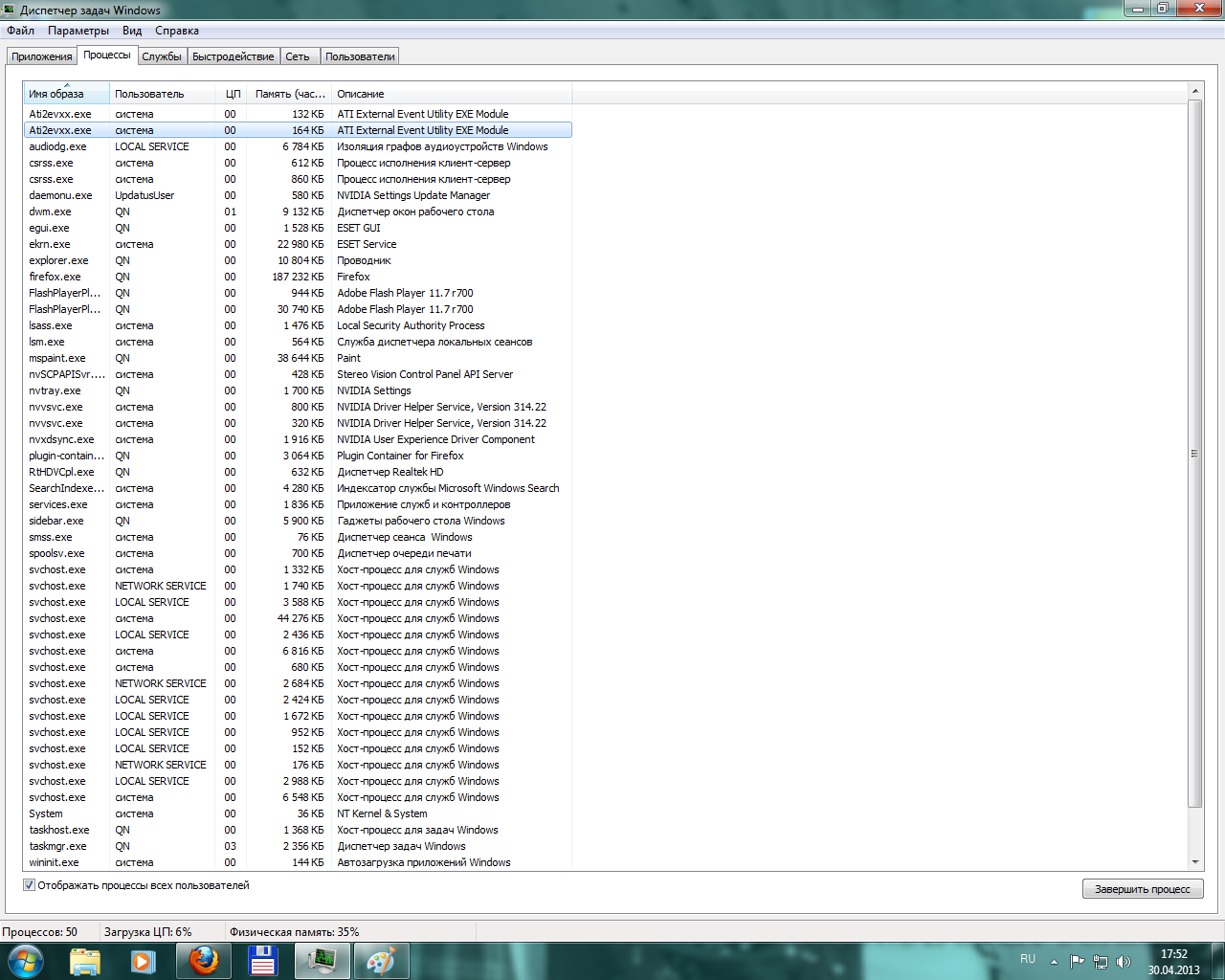Sort by the ЦП column header
The image size is (1225, 980).
[231, 94]
